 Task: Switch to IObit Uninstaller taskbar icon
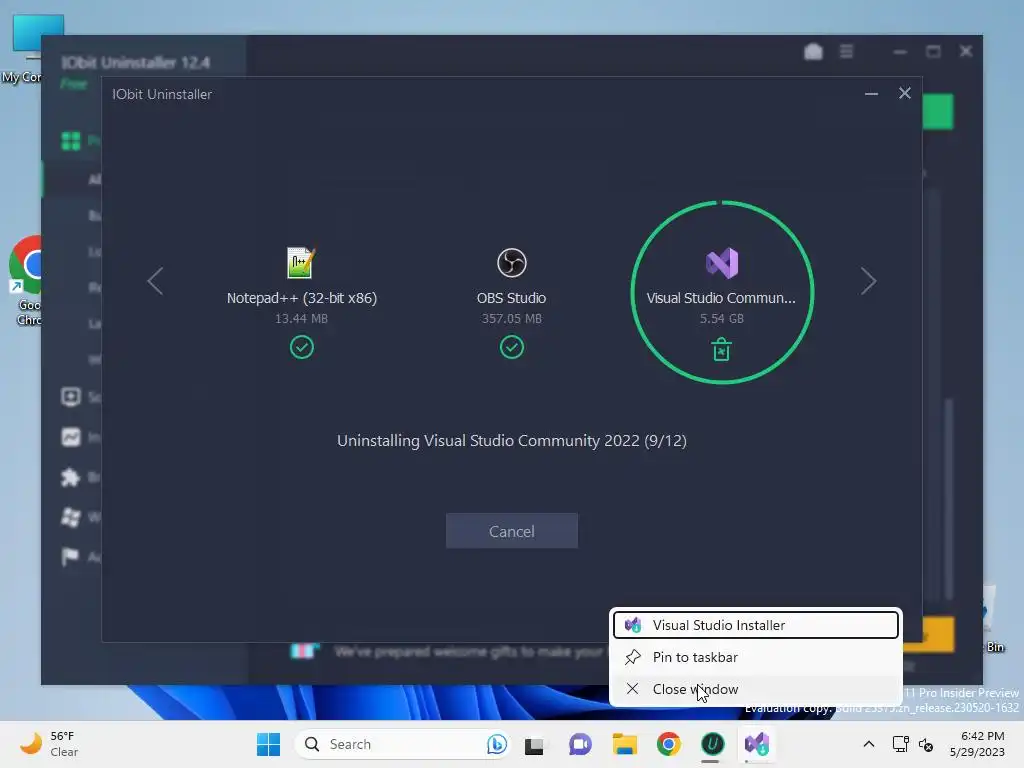[x=712, y=744]
